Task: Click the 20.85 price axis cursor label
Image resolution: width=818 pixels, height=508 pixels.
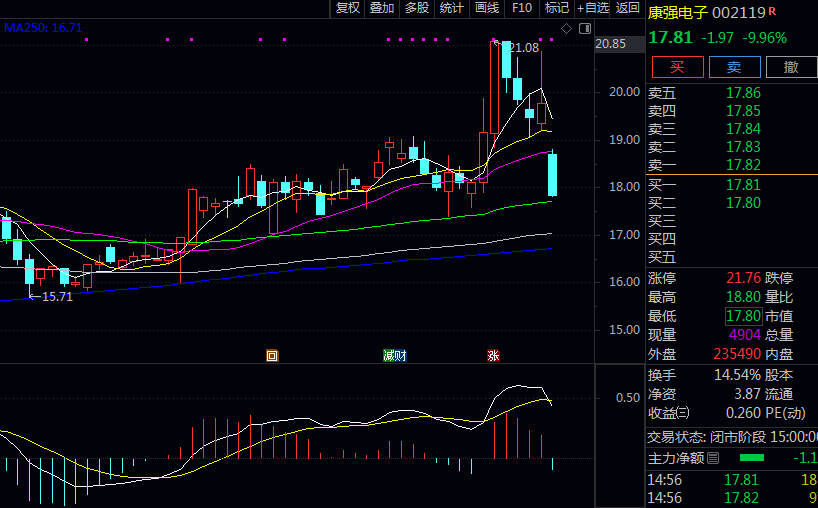Action: 619,44
